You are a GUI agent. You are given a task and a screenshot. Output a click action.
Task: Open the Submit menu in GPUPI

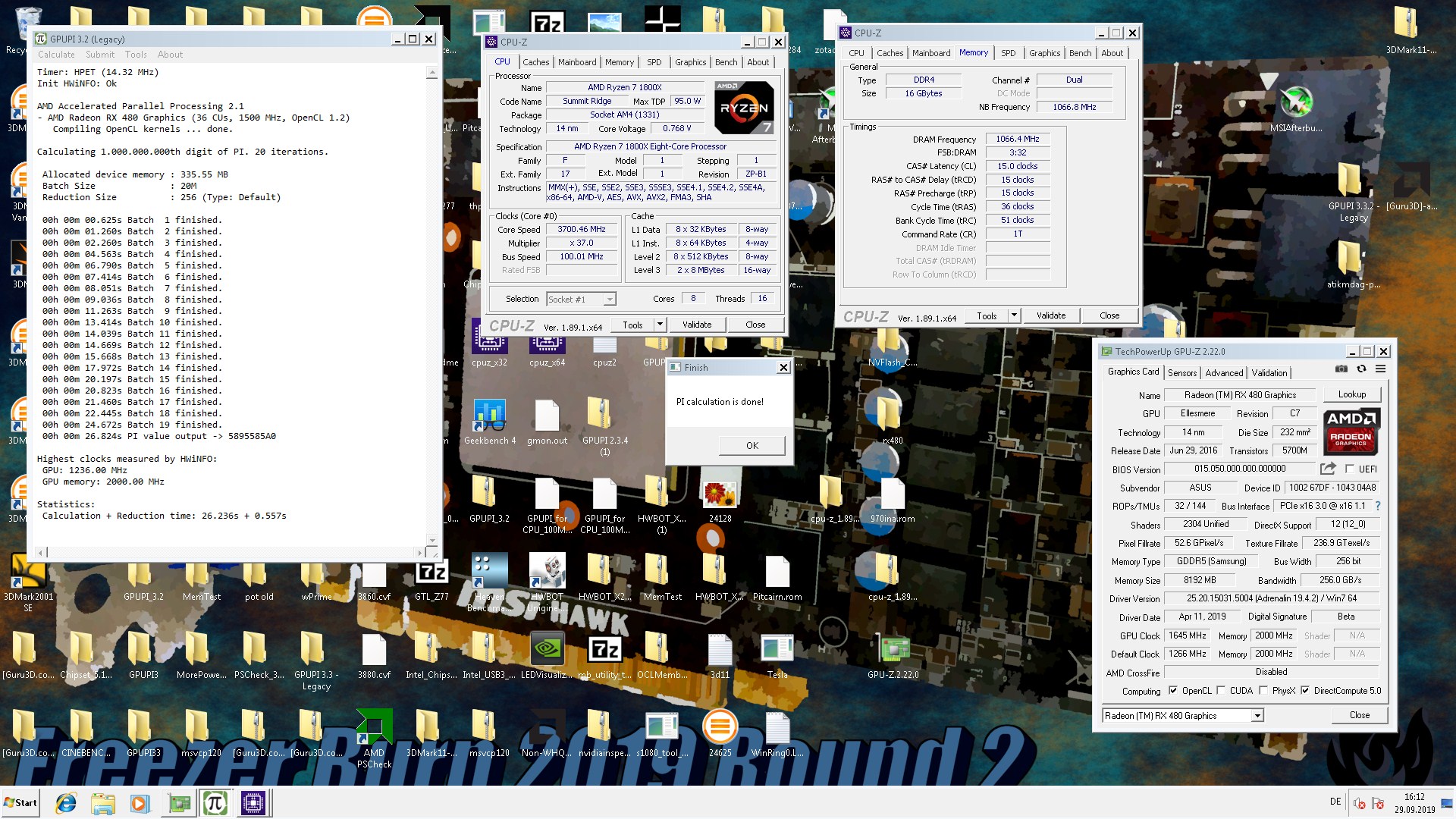[x=100, y=55]
